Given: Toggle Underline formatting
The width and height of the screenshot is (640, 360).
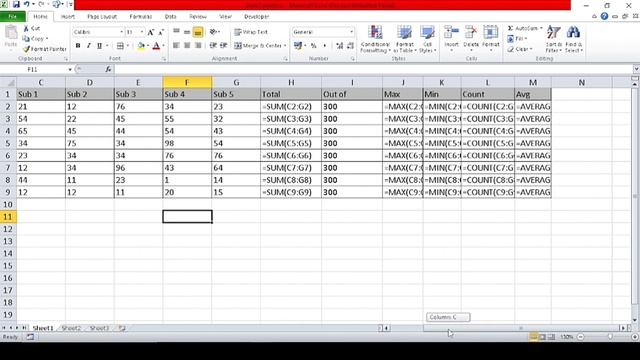Looking at the screenshot, I should (x=99, y=46).
